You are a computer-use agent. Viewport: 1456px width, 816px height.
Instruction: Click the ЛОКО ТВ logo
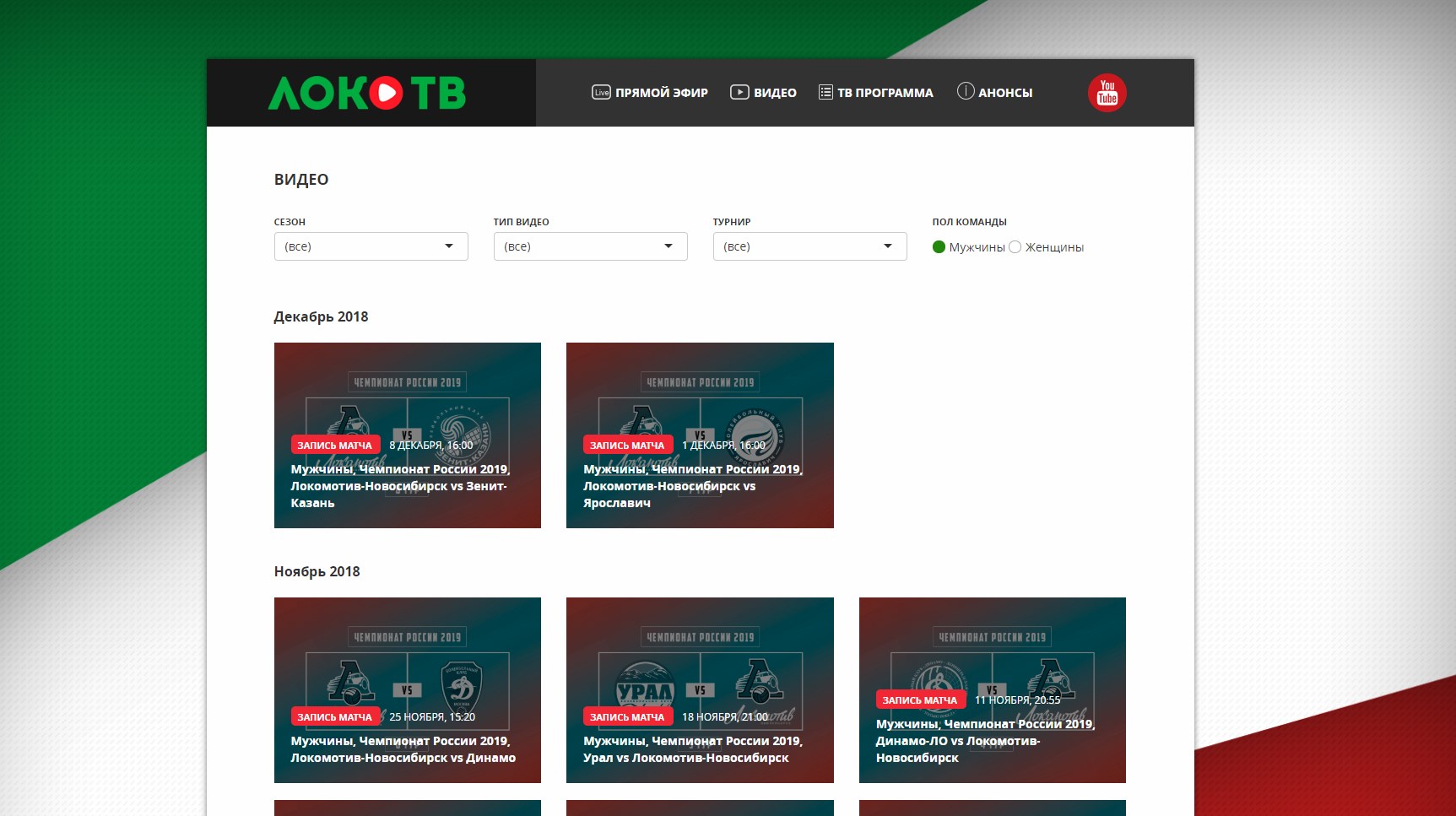pyautogui.click(x=367, y=93)
